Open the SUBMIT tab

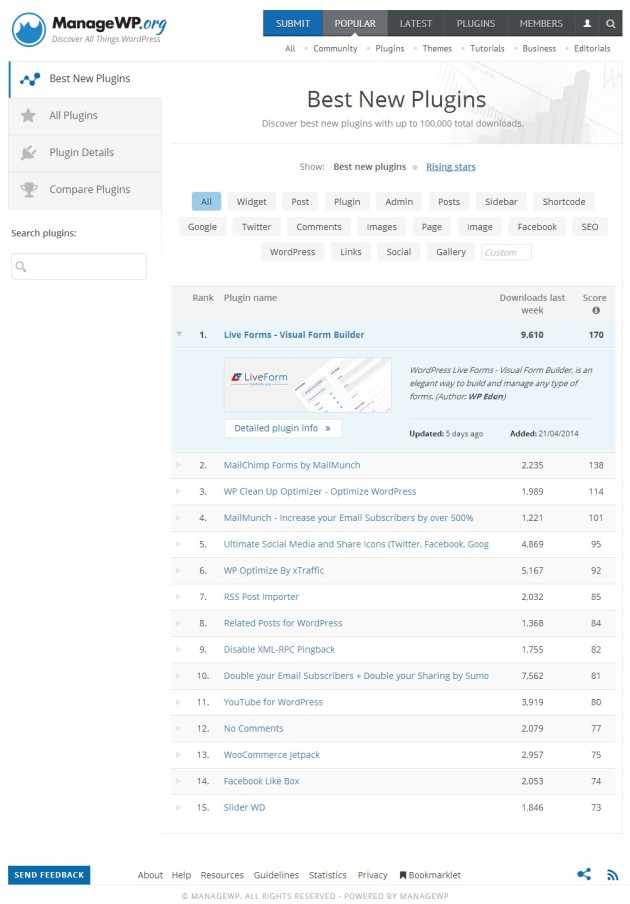[293, 24]
